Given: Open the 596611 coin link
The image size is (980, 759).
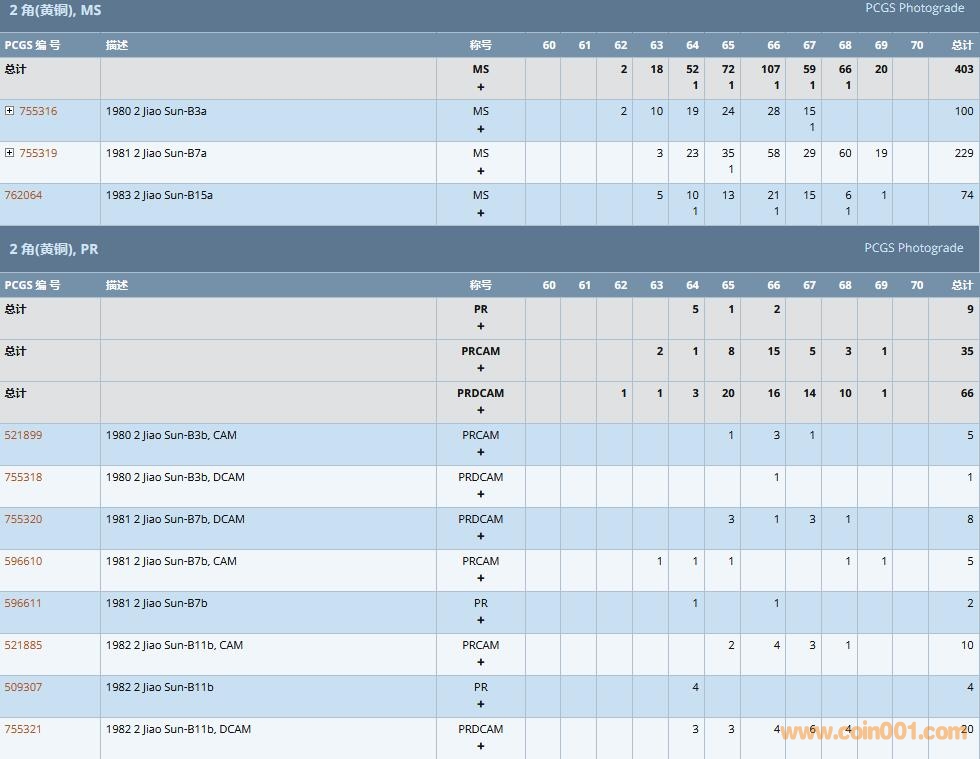Looking at the screenshot, I should coord(24,603).
